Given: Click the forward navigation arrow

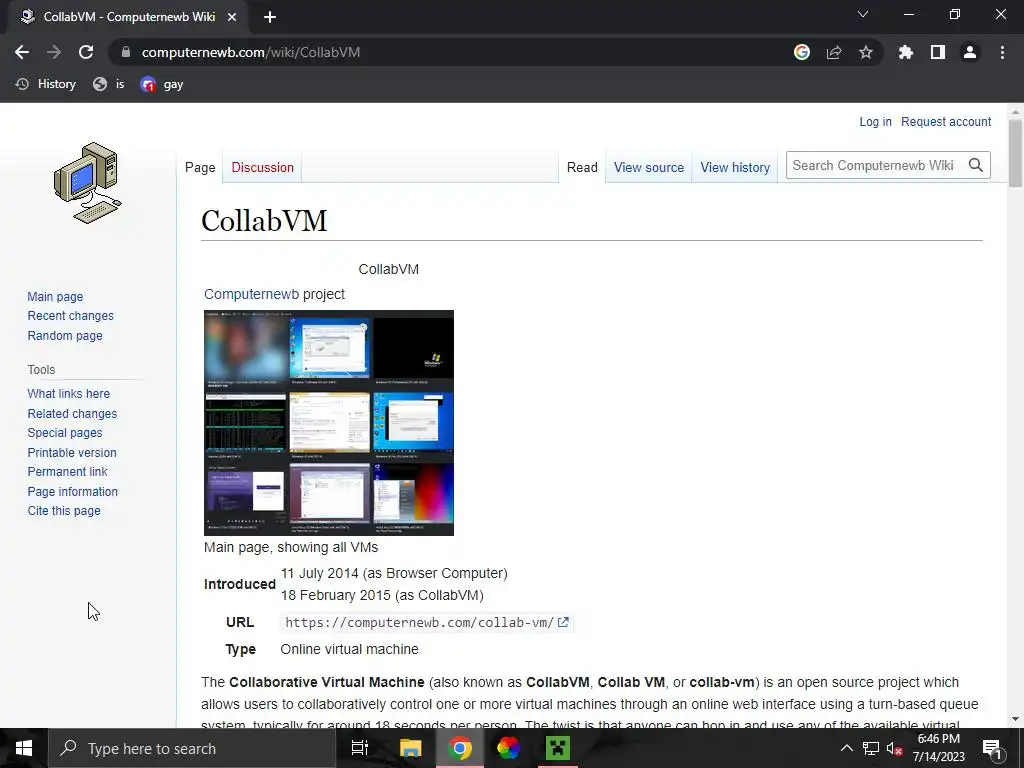Looking at the screenshot, I should coord(54,52).
